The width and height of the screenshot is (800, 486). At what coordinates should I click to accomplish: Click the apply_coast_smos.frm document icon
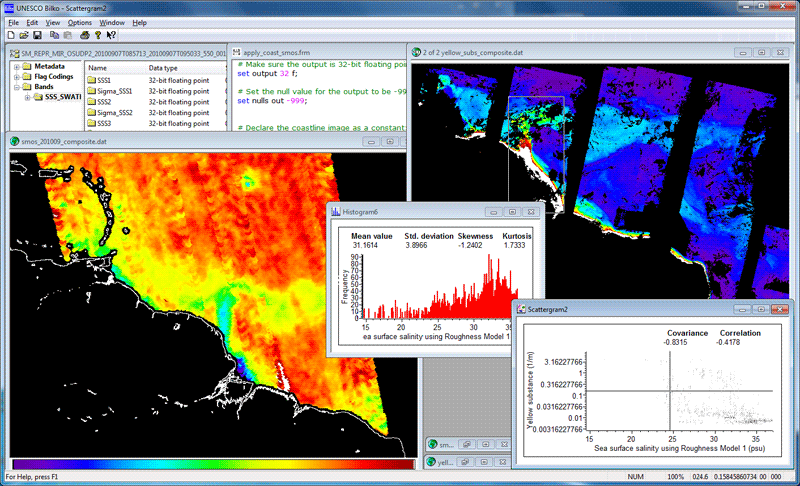(x=237, y=52)
